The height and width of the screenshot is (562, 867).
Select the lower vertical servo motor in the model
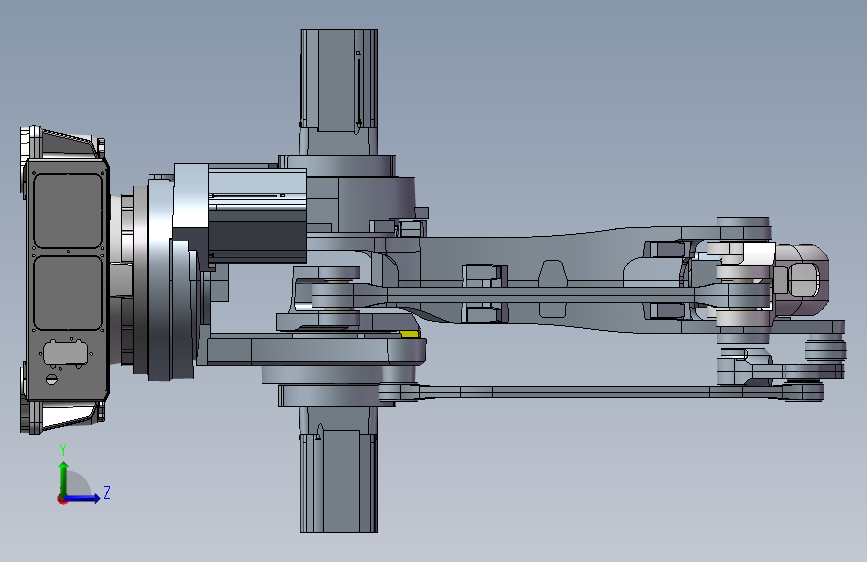pyautogui.click(x=339, y=470)
